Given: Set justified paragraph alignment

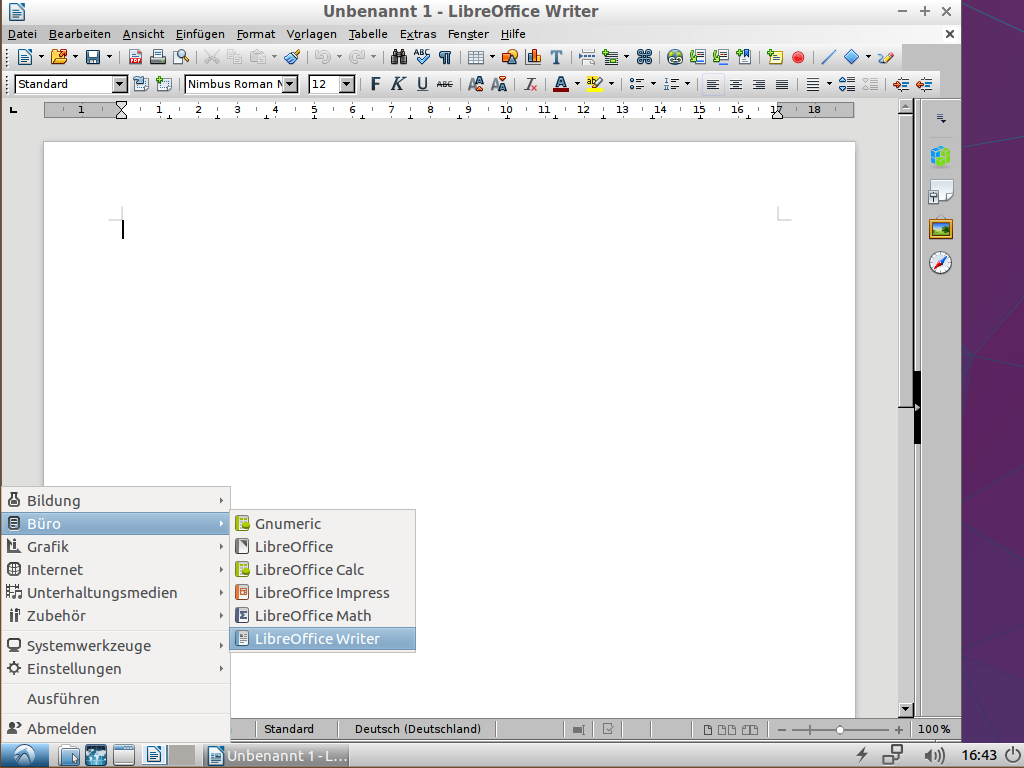Looking at the screenshot, I should pyautogui.click(x=782, y=84).
